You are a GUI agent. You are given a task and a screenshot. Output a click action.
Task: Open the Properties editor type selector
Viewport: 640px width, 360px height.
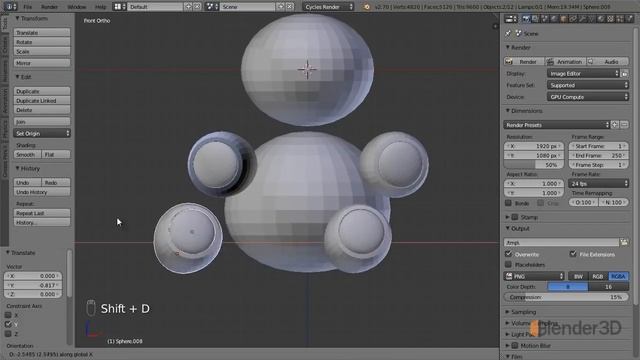pos(511,19)
